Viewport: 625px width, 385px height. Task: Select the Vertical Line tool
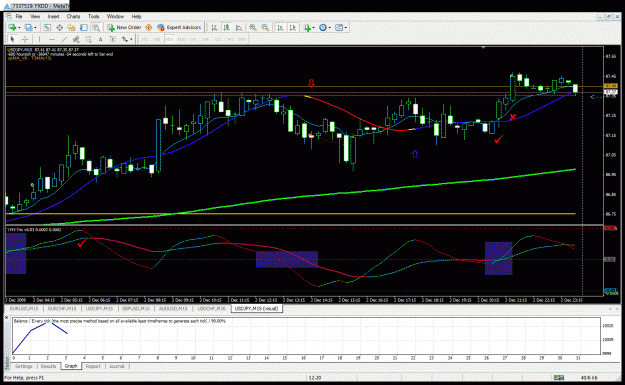click(39, 39)
